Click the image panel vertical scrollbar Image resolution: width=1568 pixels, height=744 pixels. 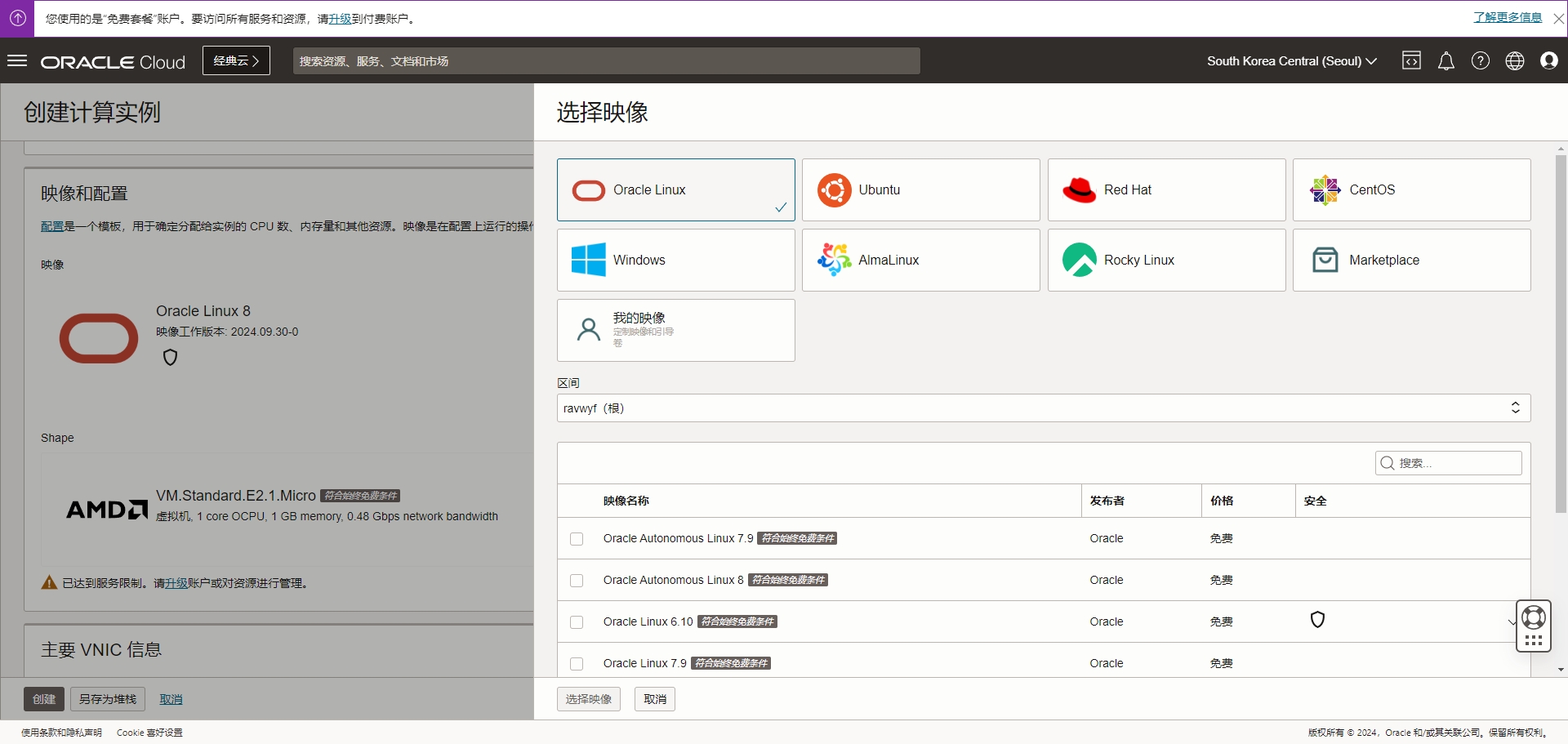point(1561,333)
